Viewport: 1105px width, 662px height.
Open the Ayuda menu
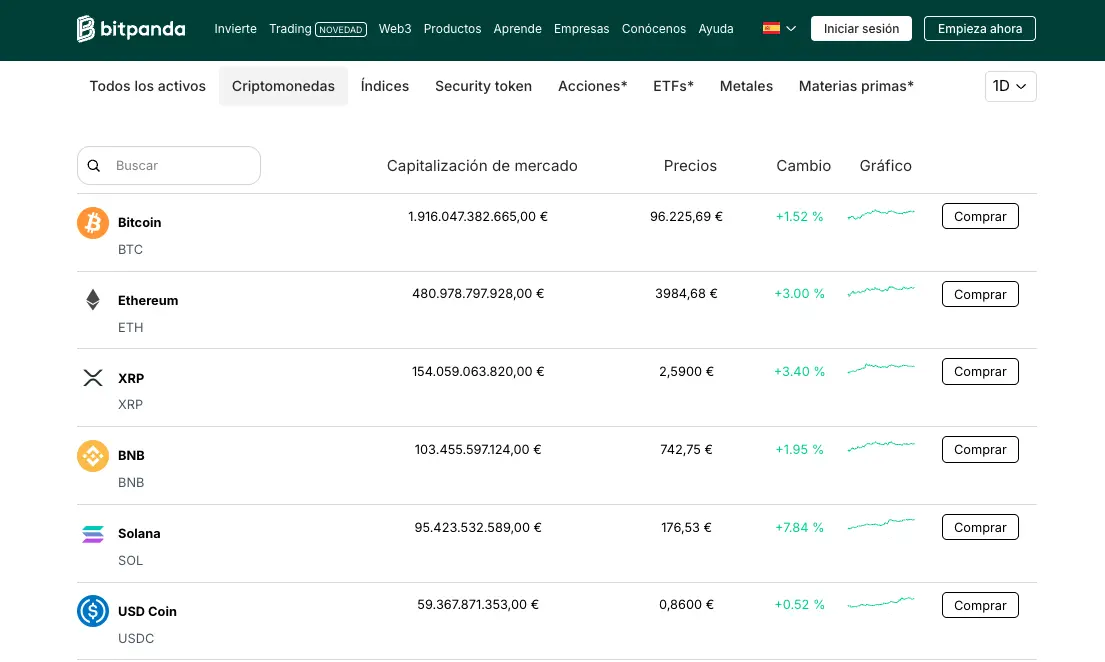716,29
